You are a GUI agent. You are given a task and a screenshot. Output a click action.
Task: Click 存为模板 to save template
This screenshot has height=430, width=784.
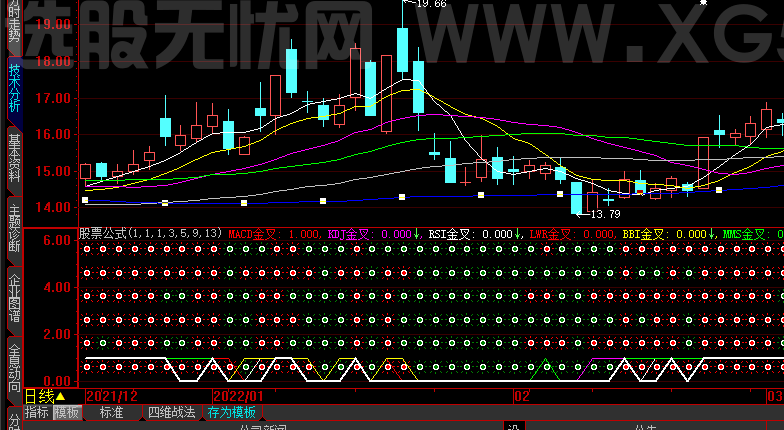(232, 412)
